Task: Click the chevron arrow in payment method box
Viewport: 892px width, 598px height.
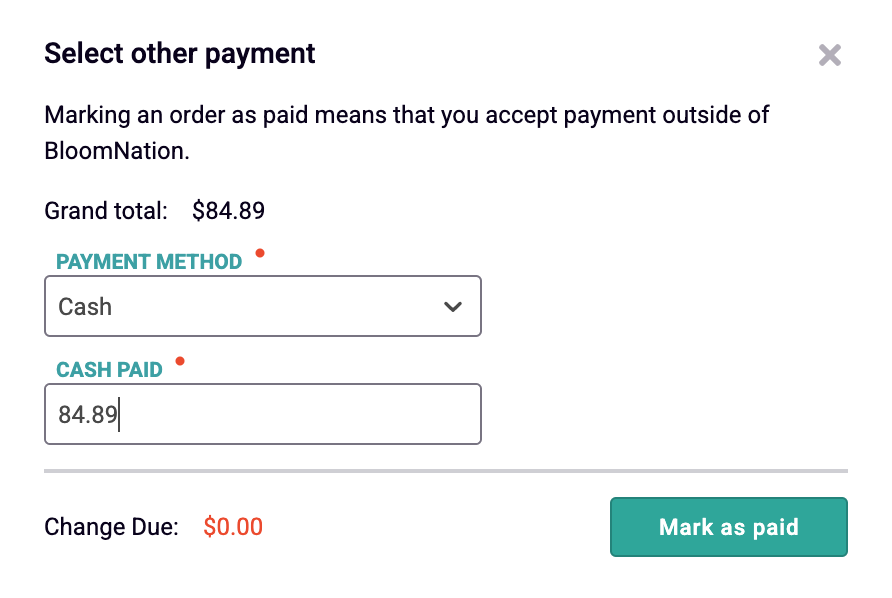Action: tap(453, 307)
